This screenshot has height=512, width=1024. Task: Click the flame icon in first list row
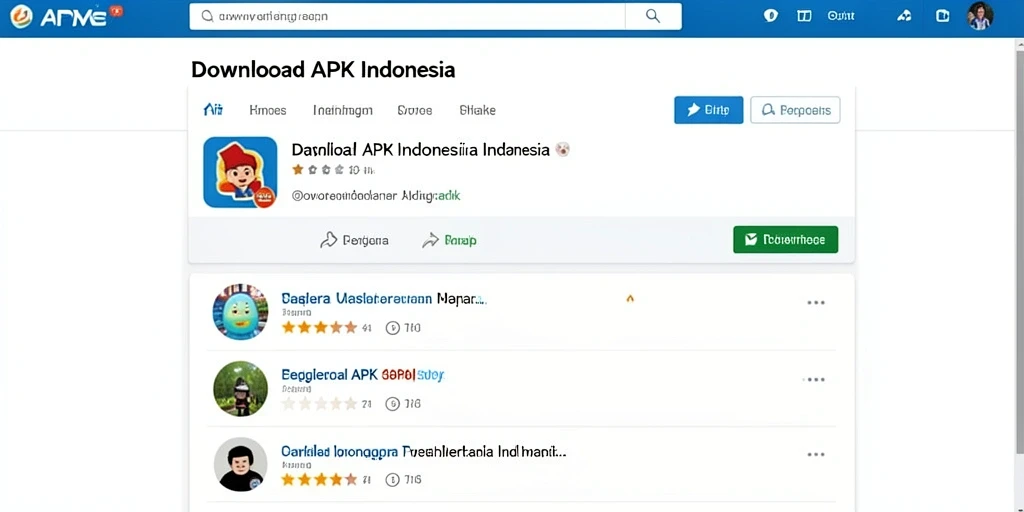pyautogui.click(x=630, y=298)
